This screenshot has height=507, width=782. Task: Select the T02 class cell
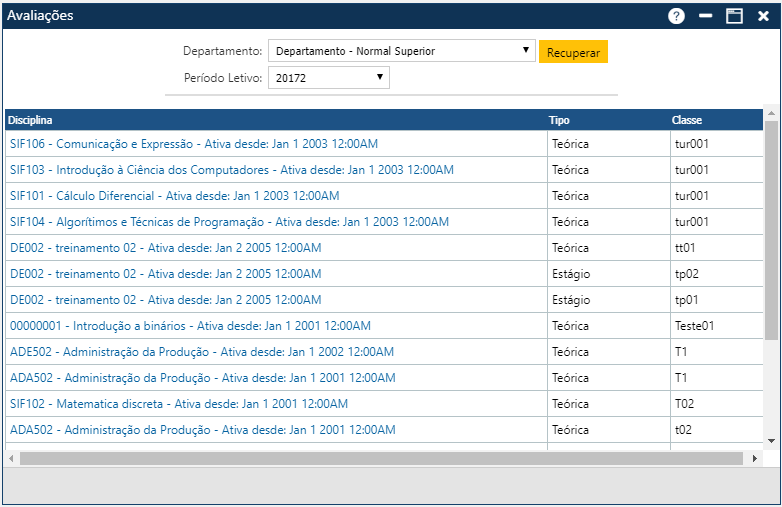coord(717,403)
